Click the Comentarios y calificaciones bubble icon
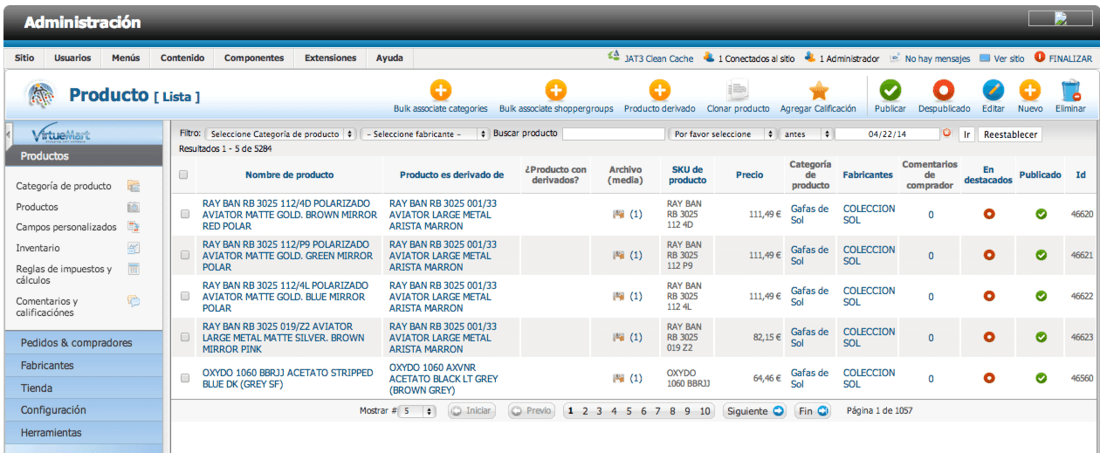The height and width of the screenshot is (453, 1100). coord(133,301)
